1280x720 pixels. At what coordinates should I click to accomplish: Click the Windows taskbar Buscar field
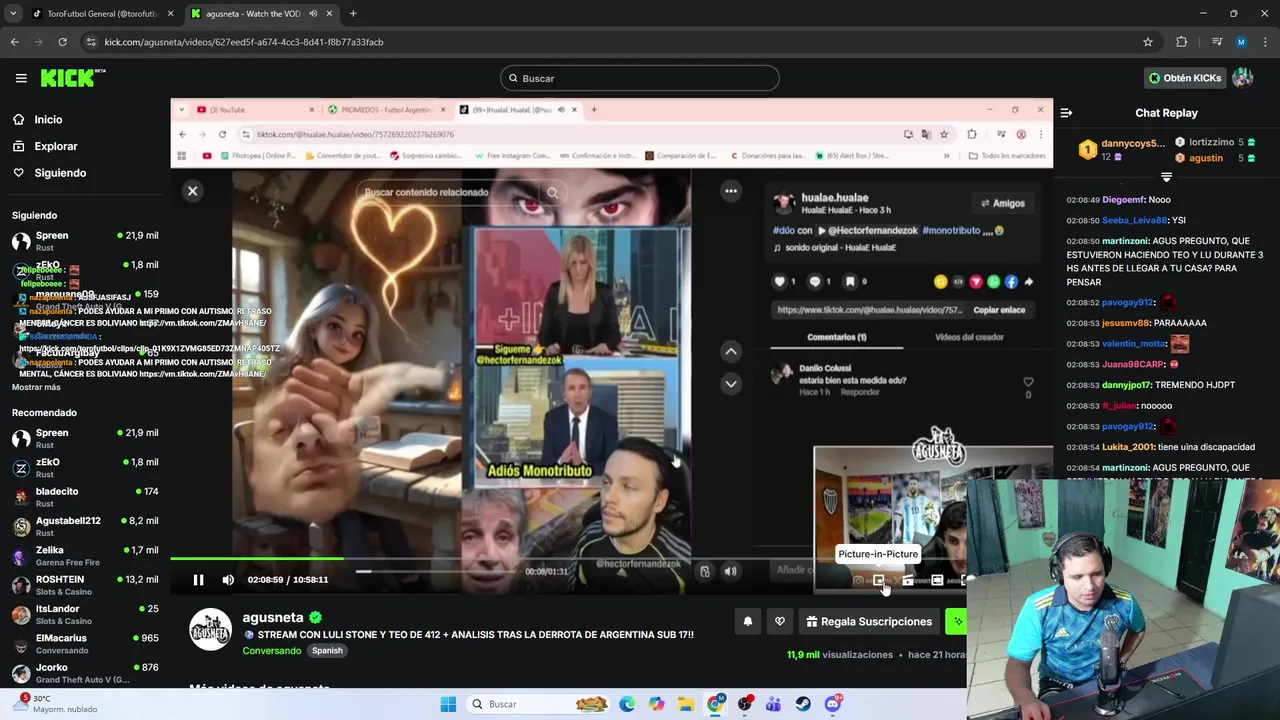[x=538, y=704]
